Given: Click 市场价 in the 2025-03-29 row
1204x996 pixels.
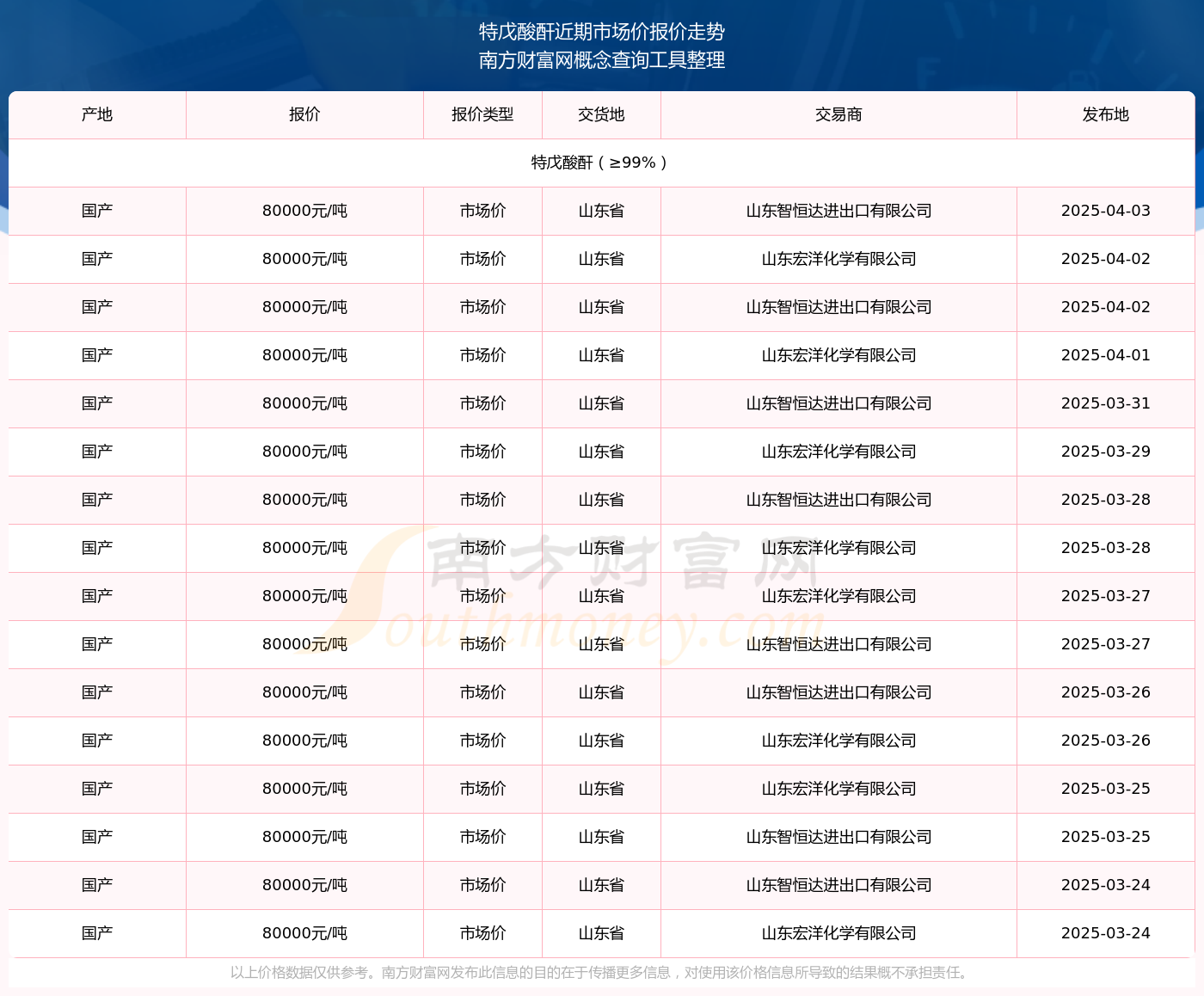Looking at the screenshot, I should click(482, 452).
